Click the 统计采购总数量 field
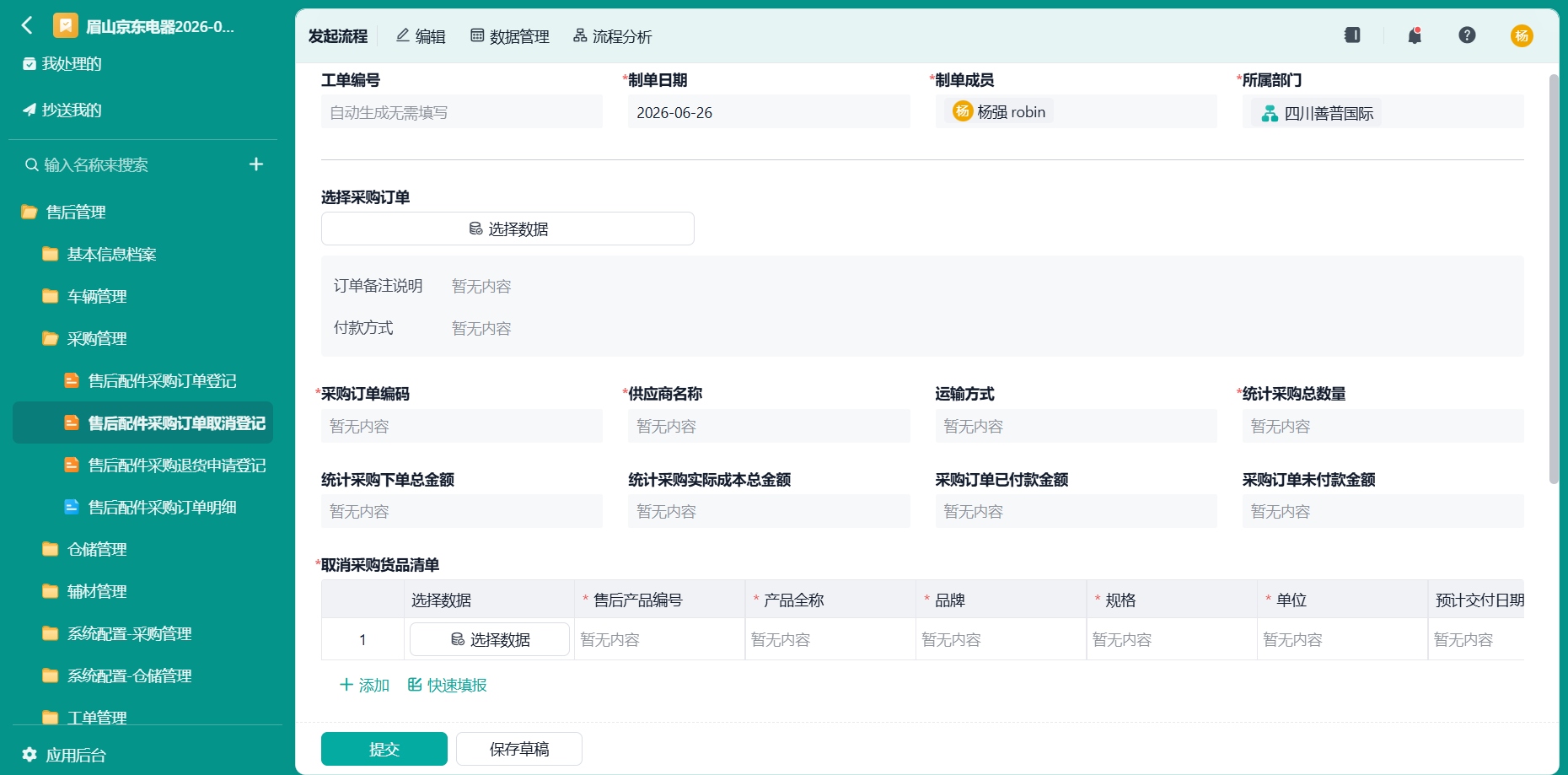Viewport: 1568px width, 775px height. [x=1383, y=426]
